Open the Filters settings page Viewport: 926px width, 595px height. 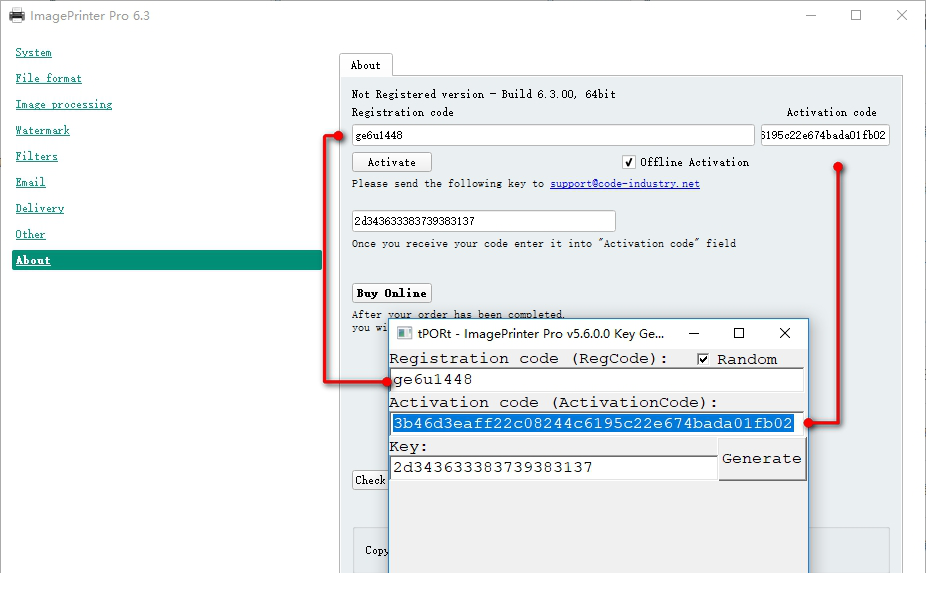tap(37, 156)
